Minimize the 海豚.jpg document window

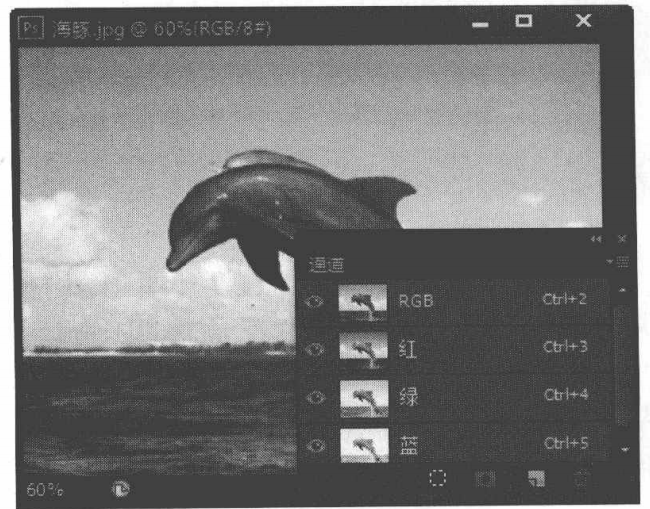click(480, 24)
